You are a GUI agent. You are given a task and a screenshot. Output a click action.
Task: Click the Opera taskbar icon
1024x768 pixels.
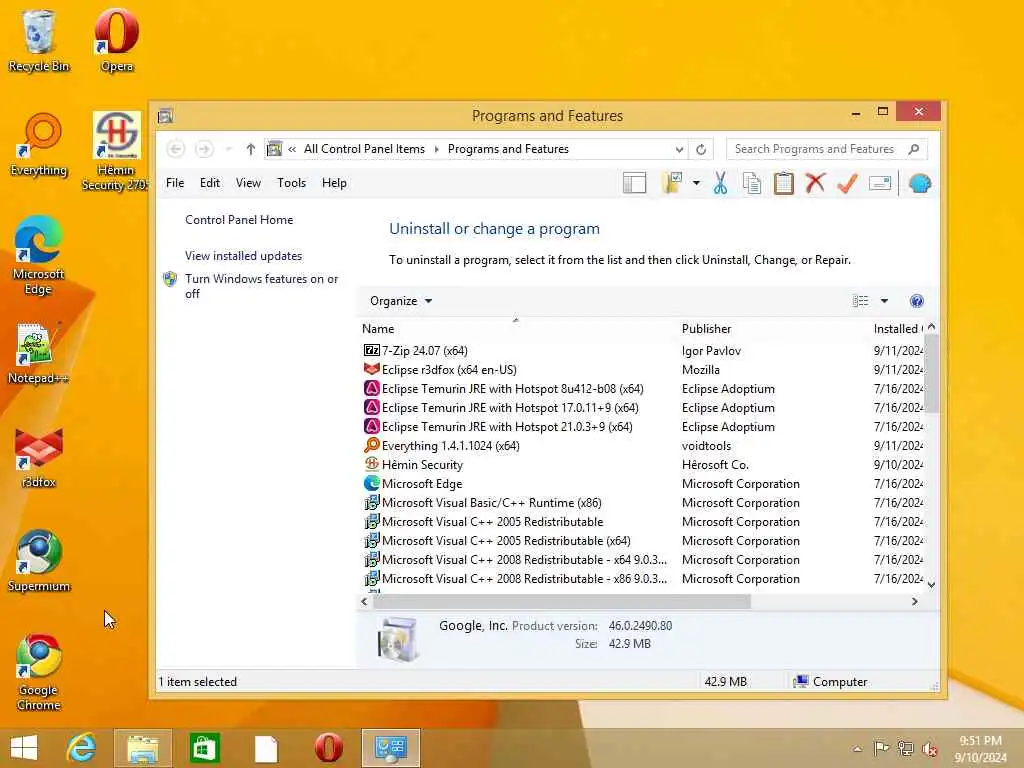pos(328,748)
